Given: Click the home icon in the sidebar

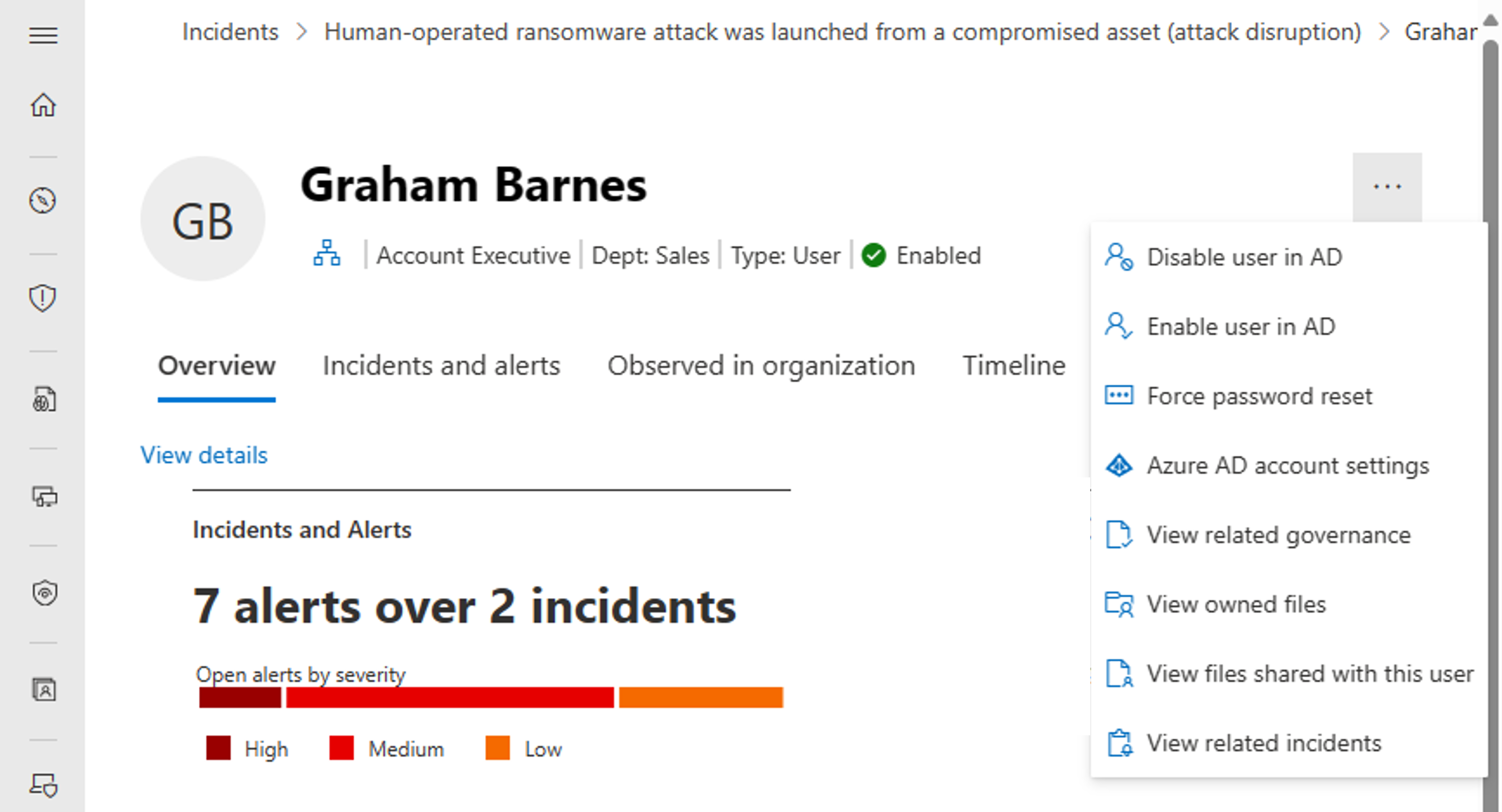Looking at the screenshot, I should click(42, 104).
